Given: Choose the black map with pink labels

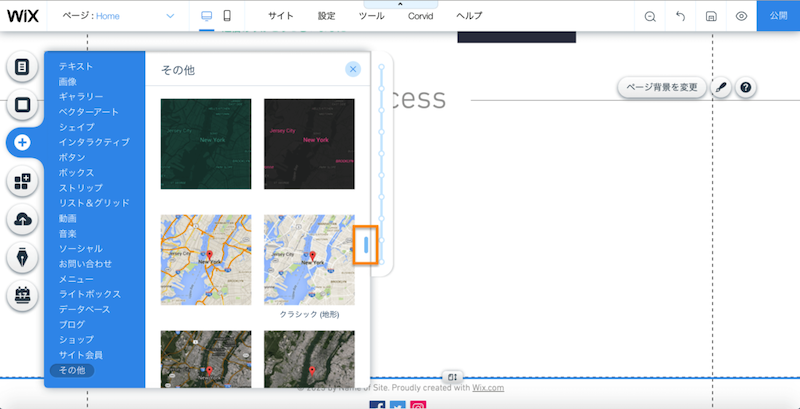Looking at the screenshot, I should 309,144.
